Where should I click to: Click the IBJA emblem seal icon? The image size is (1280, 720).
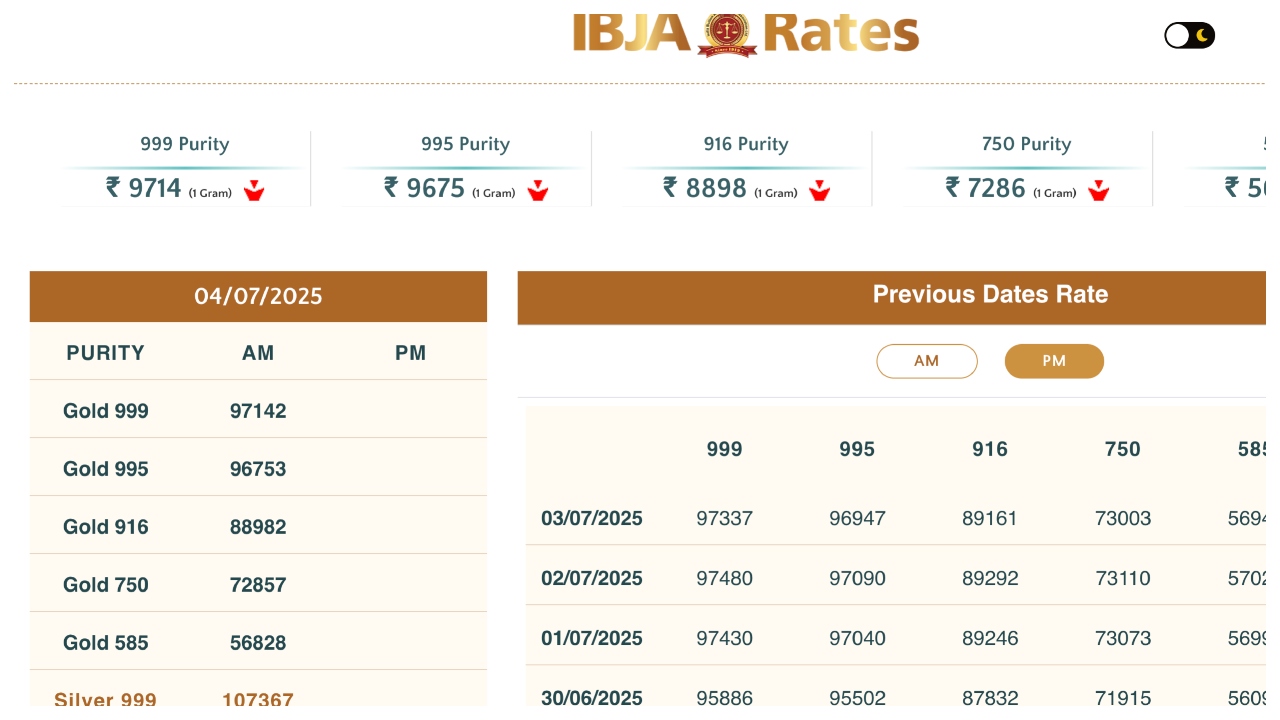click(727, 35)
